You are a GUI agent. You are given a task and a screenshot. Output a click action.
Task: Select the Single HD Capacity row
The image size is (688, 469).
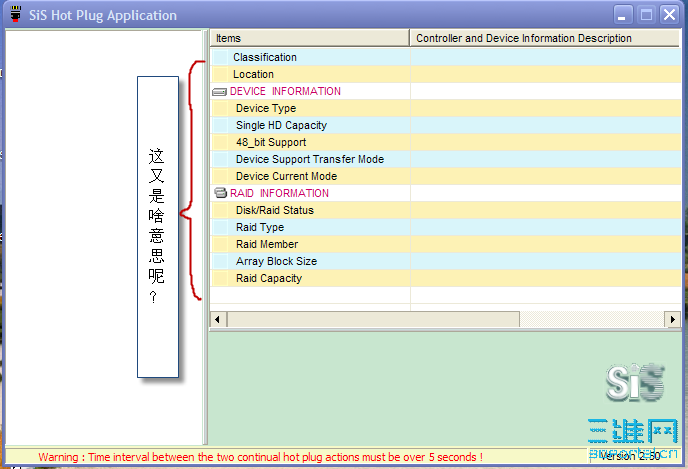(446, 125)
